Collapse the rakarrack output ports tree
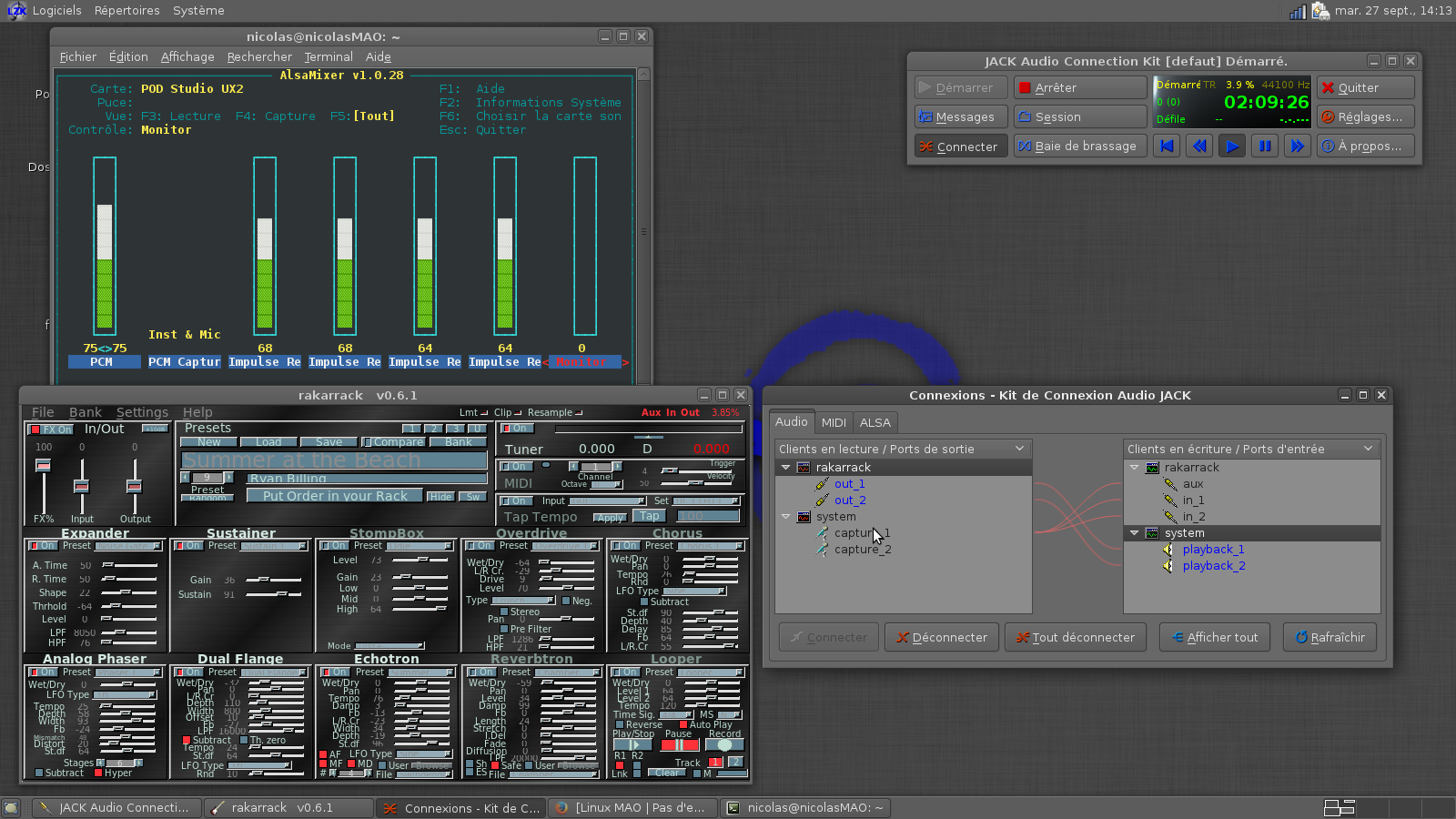The image size is (1456, 819). coord(785,468)
